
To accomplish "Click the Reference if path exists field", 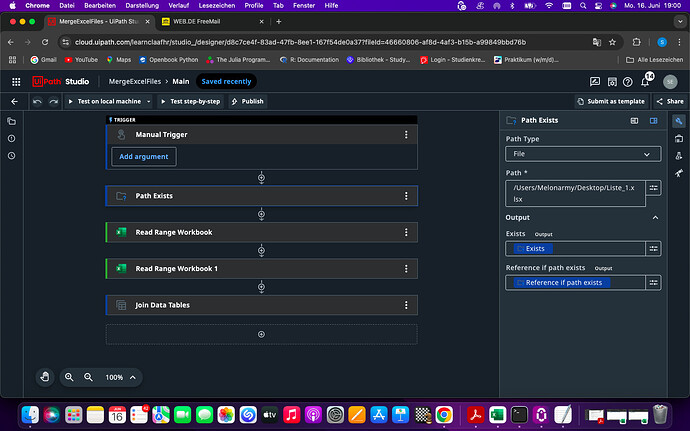I will point(575,283).
